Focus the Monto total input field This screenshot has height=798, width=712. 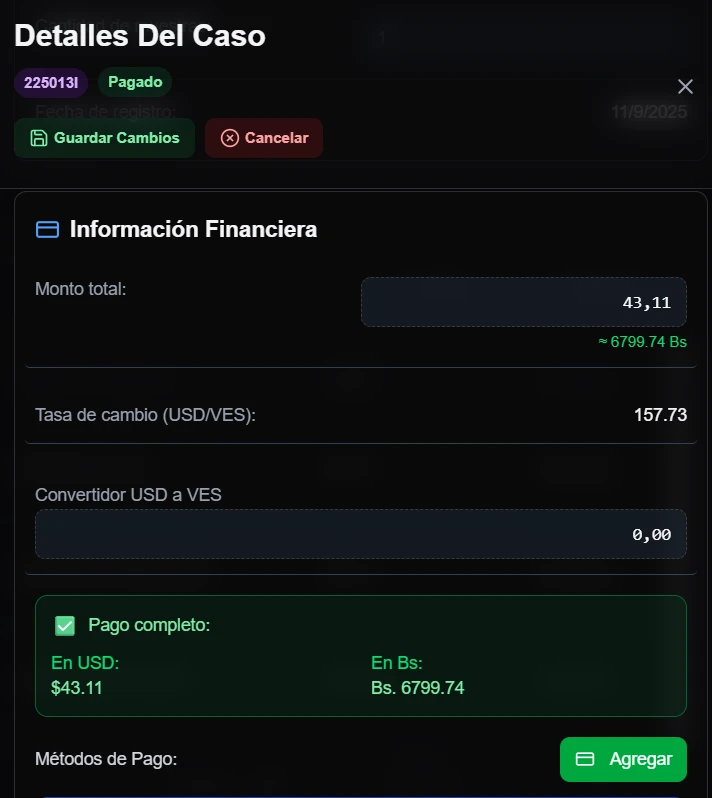(x=523, y=302)
